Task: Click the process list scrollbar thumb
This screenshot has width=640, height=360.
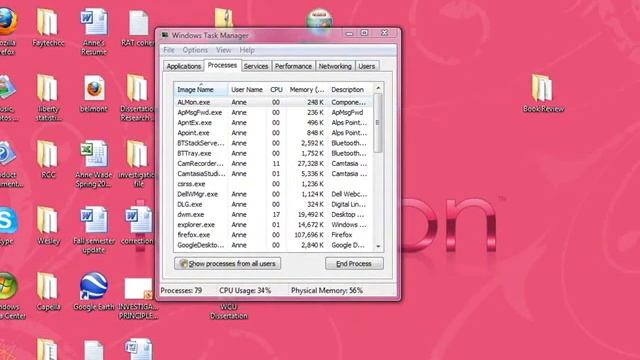Action: pos(378,123)
